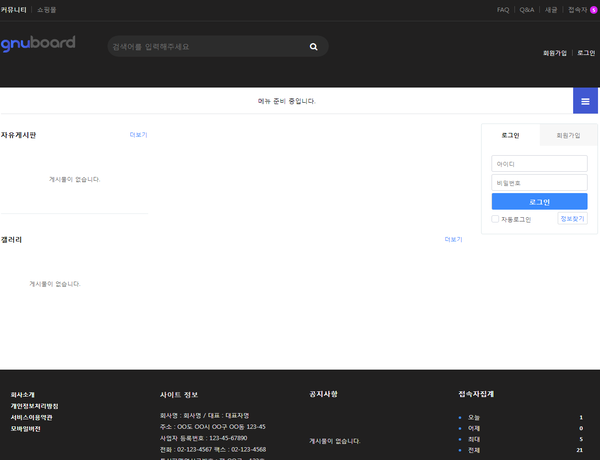Expand 자유게시판 with 더보기

(x=138, y=134)
